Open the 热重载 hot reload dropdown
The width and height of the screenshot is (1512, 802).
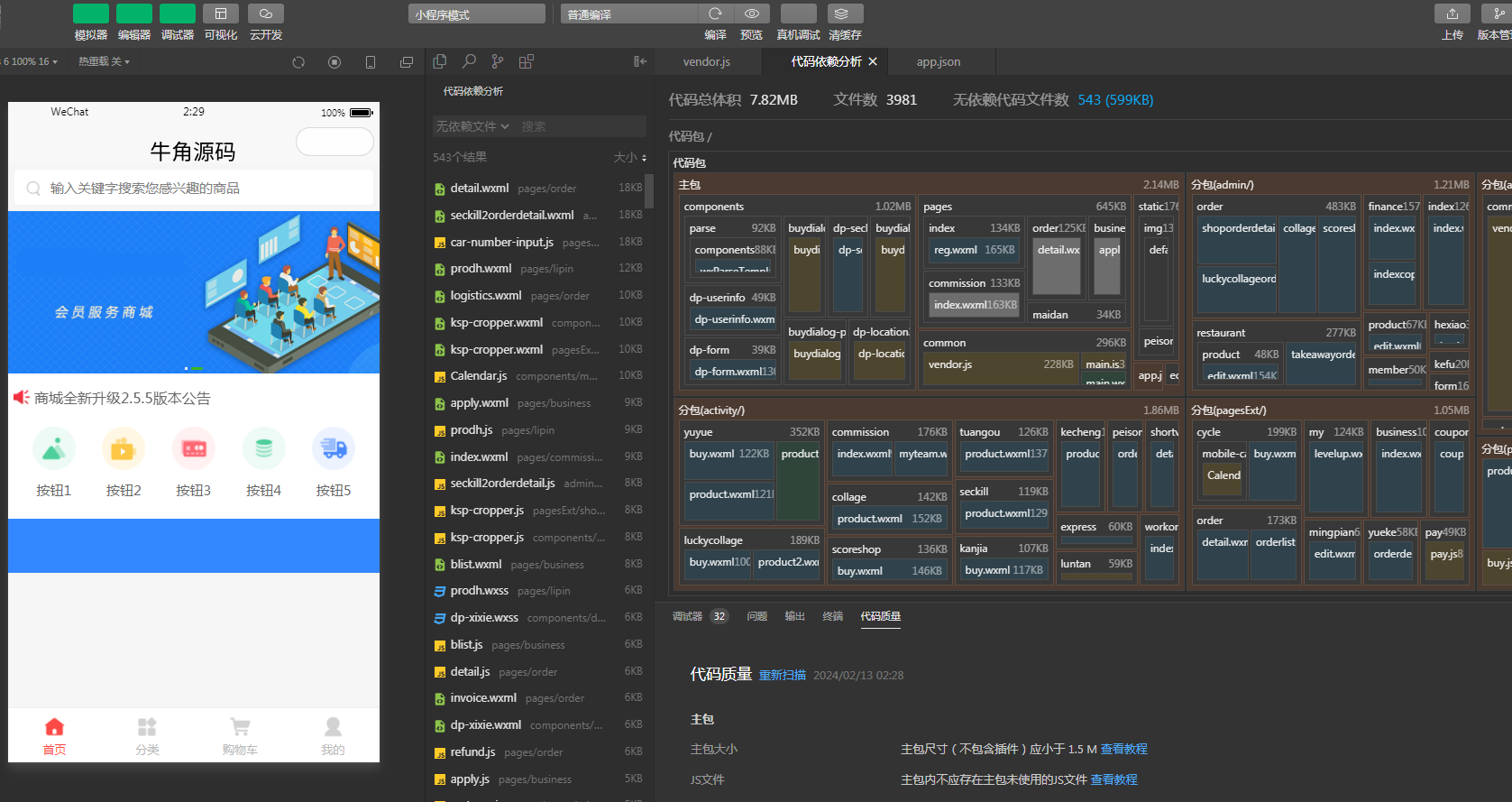point(104,61)
